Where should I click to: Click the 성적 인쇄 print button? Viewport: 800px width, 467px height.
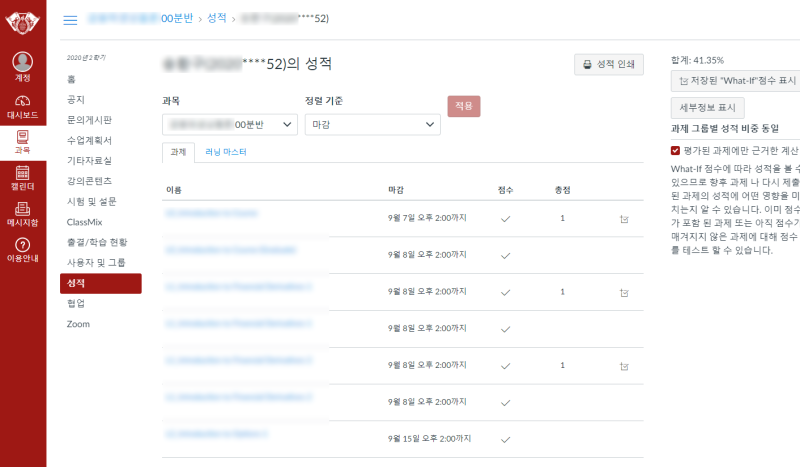(x=609, y=64)
